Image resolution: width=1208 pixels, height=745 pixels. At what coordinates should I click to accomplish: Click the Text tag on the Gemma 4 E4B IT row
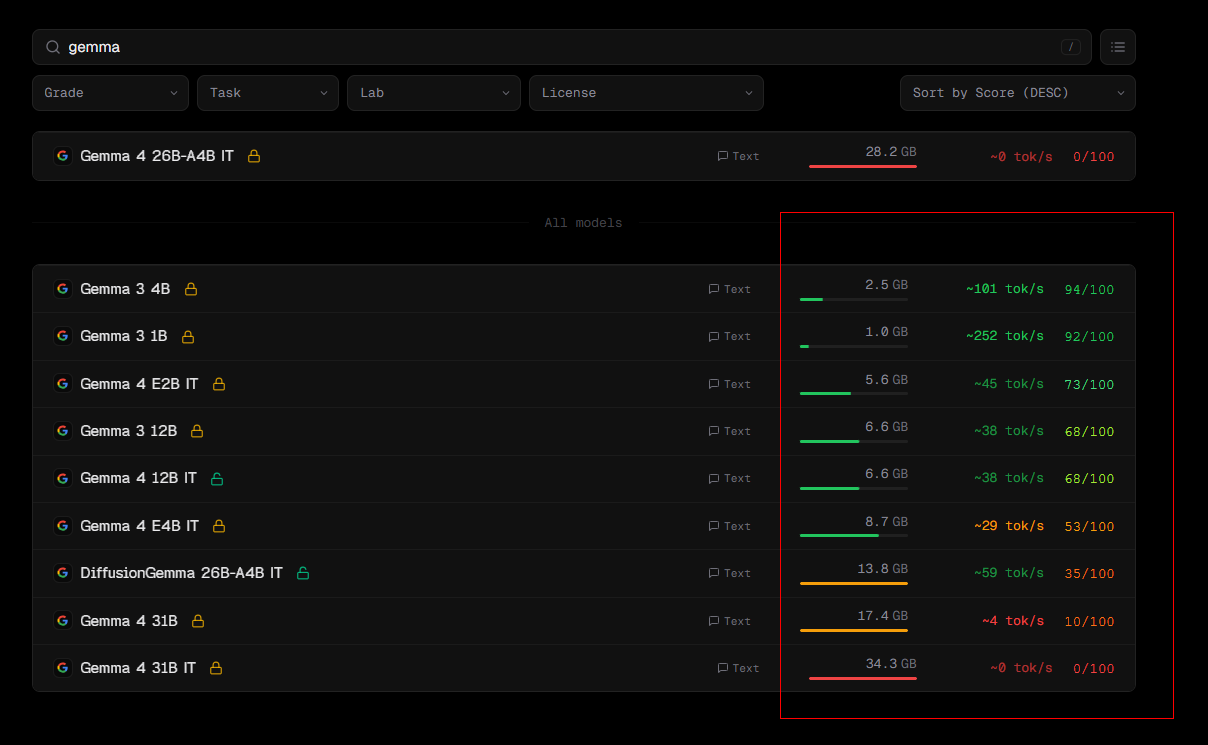point(729,526)
